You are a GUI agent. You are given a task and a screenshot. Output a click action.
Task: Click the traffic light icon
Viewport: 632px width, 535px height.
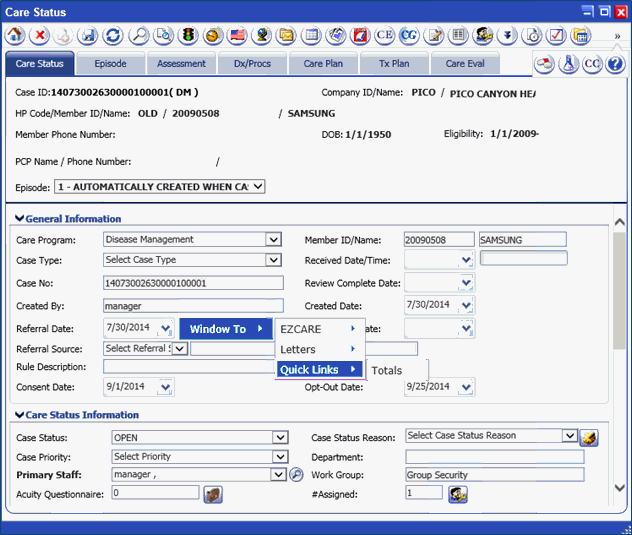[x=187, y=35]
